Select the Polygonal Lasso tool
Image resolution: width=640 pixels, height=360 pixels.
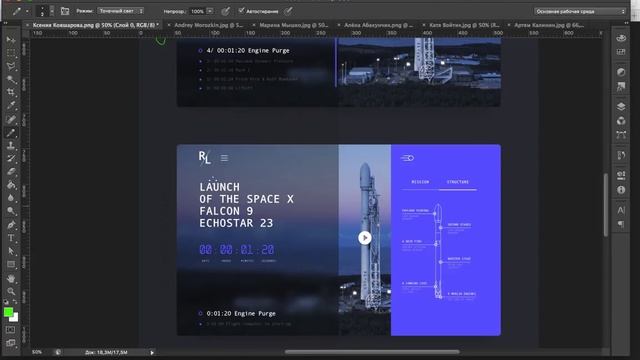pyautogui.click(x=11, y=66)
